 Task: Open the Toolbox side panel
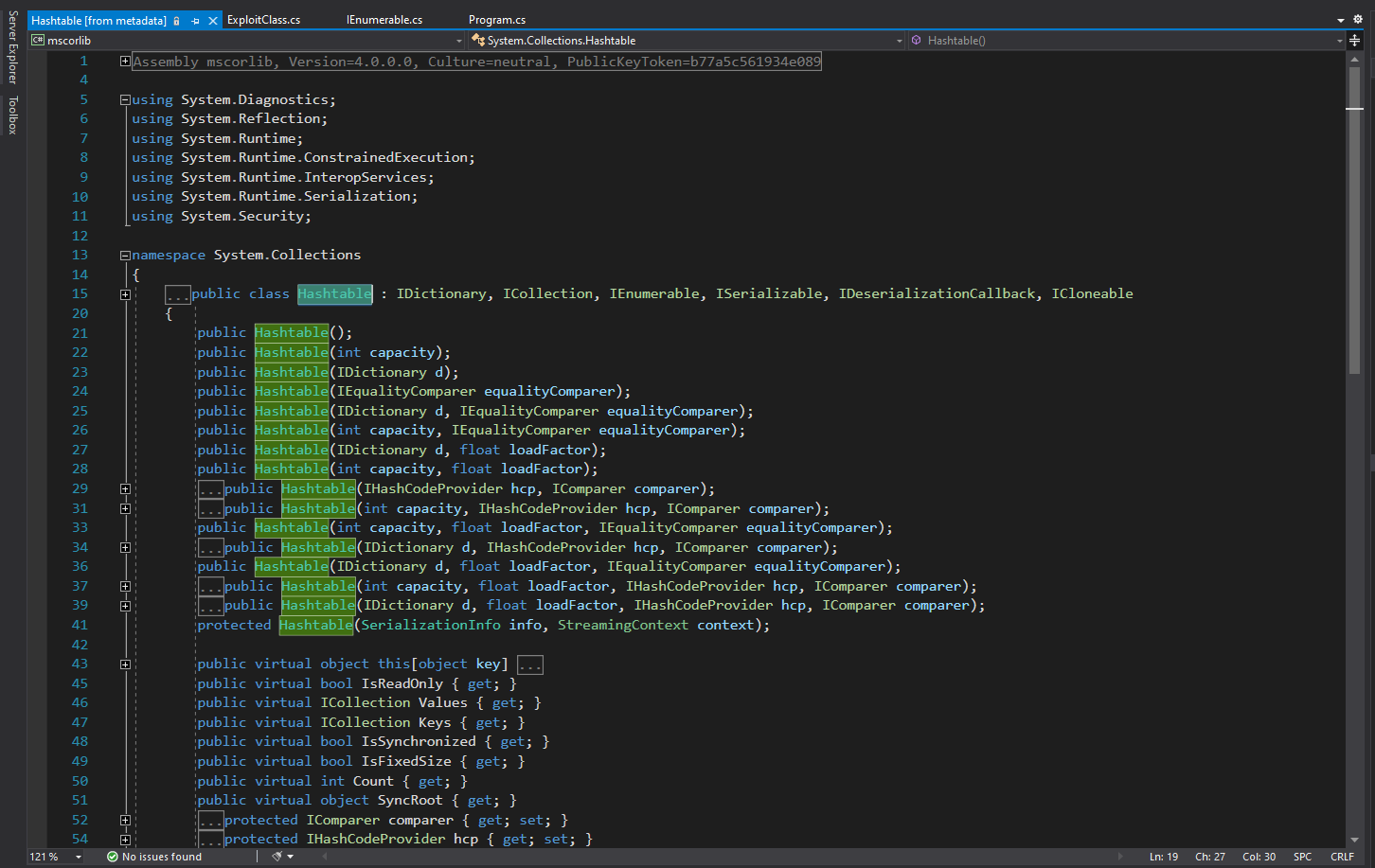[12, 115]
